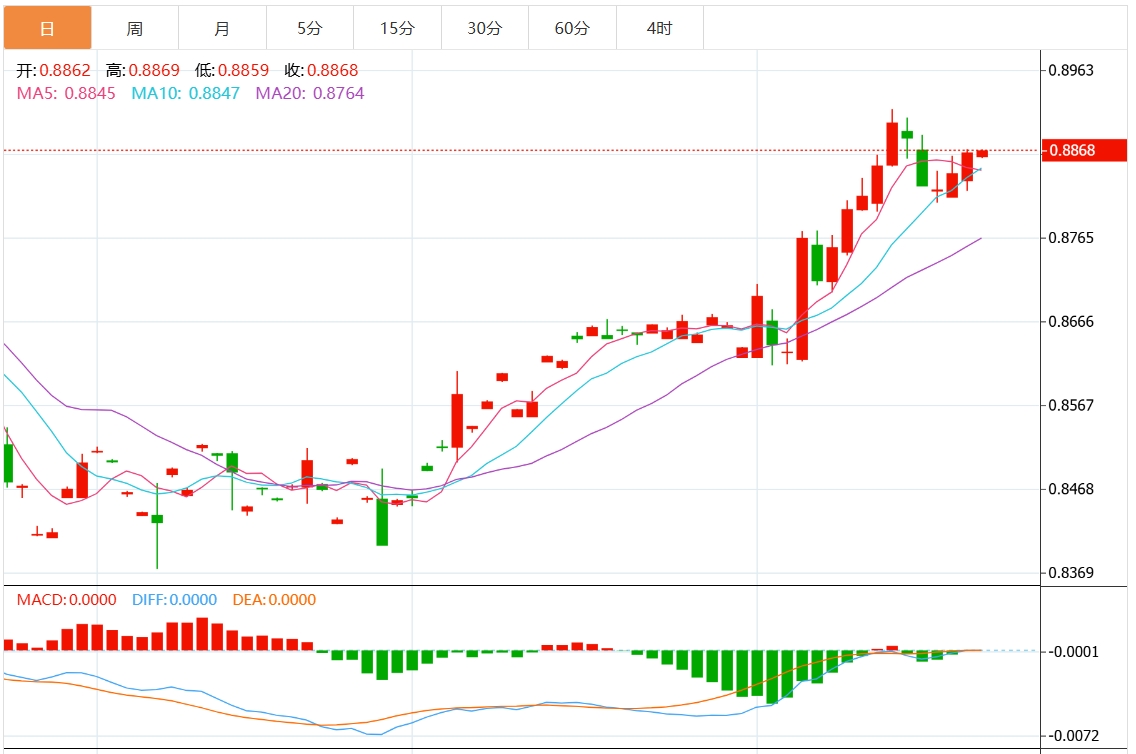Switch to the 月 monthly tab
The width and height of the screenshot is (1136, 754).
pyautogui.click(x=222, y=28)
